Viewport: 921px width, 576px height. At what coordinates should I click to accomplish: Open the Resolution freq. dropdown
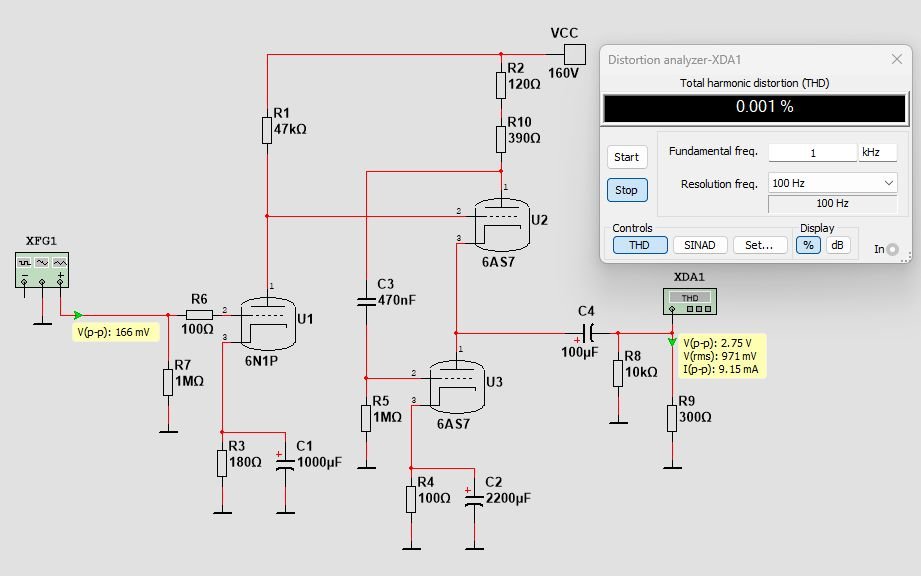click(832, 183)
